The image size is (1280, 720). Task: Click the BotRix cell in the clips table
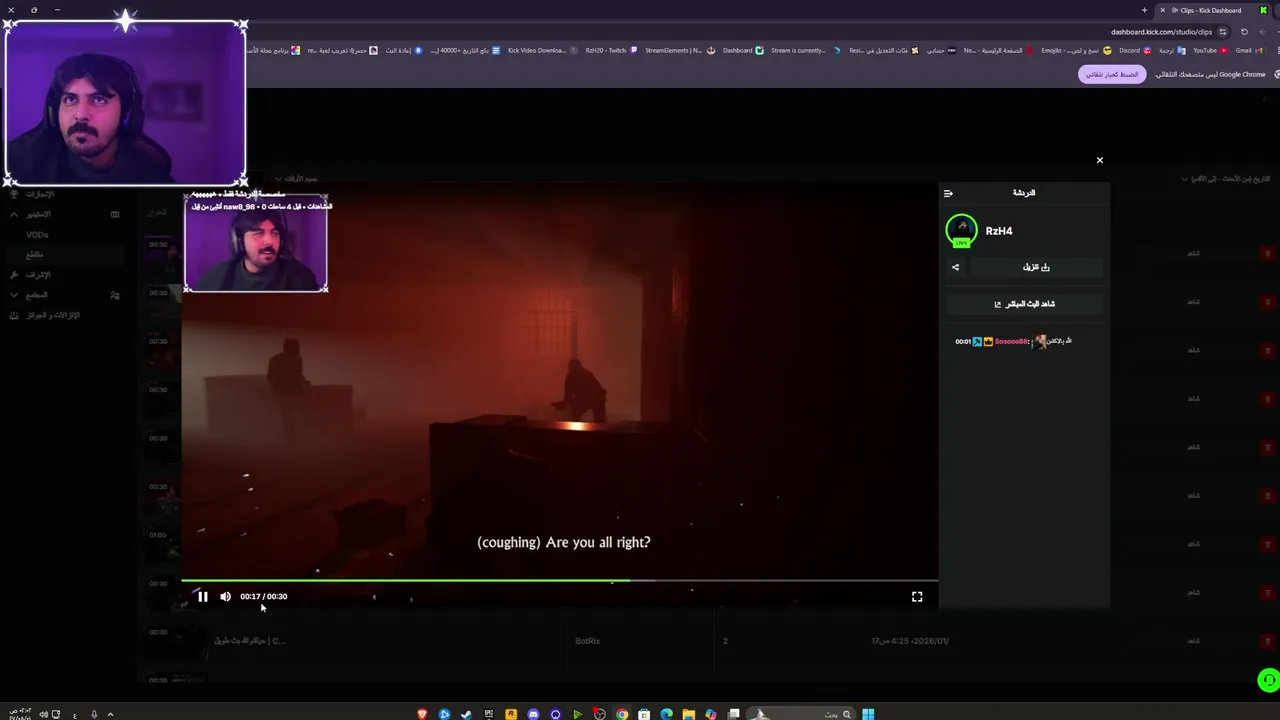click(x=587, y=641)
